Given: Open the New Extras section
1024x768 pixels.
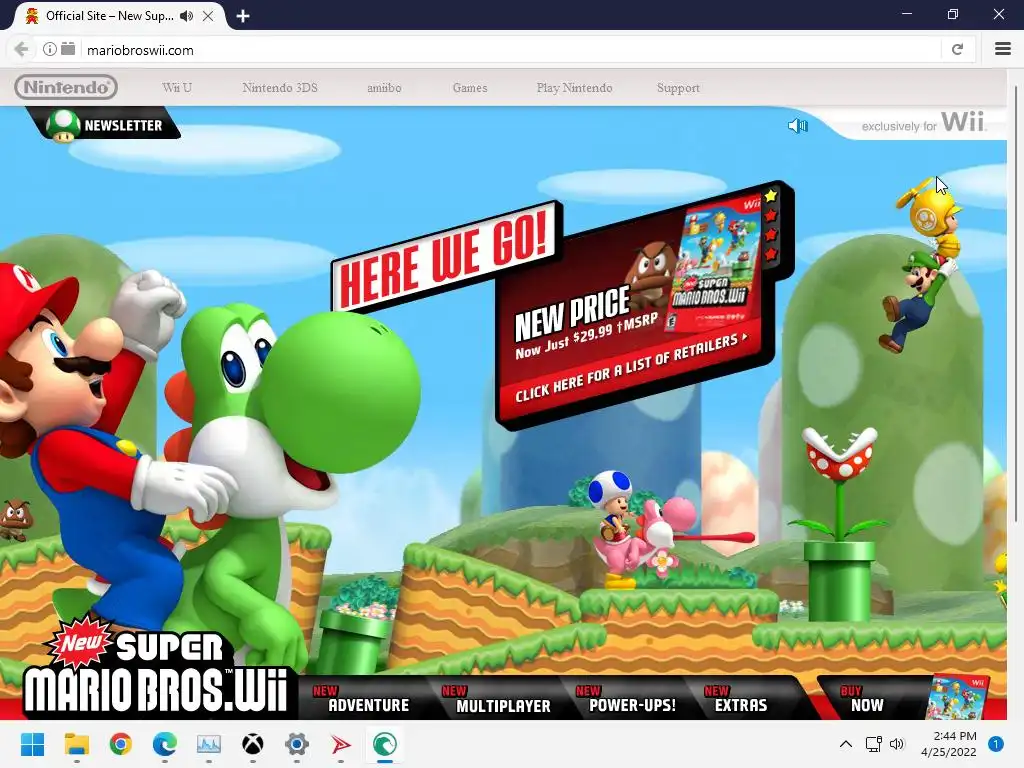Looking at the screenshot, I should [737, 699].
